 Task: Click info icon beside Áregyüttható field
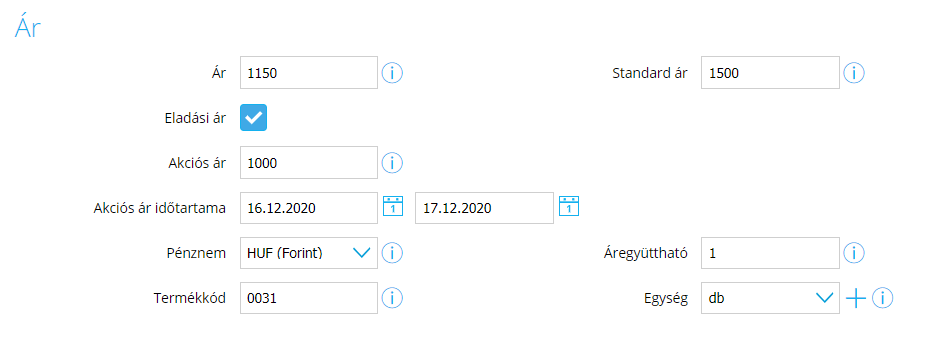(x=853, y=253)
